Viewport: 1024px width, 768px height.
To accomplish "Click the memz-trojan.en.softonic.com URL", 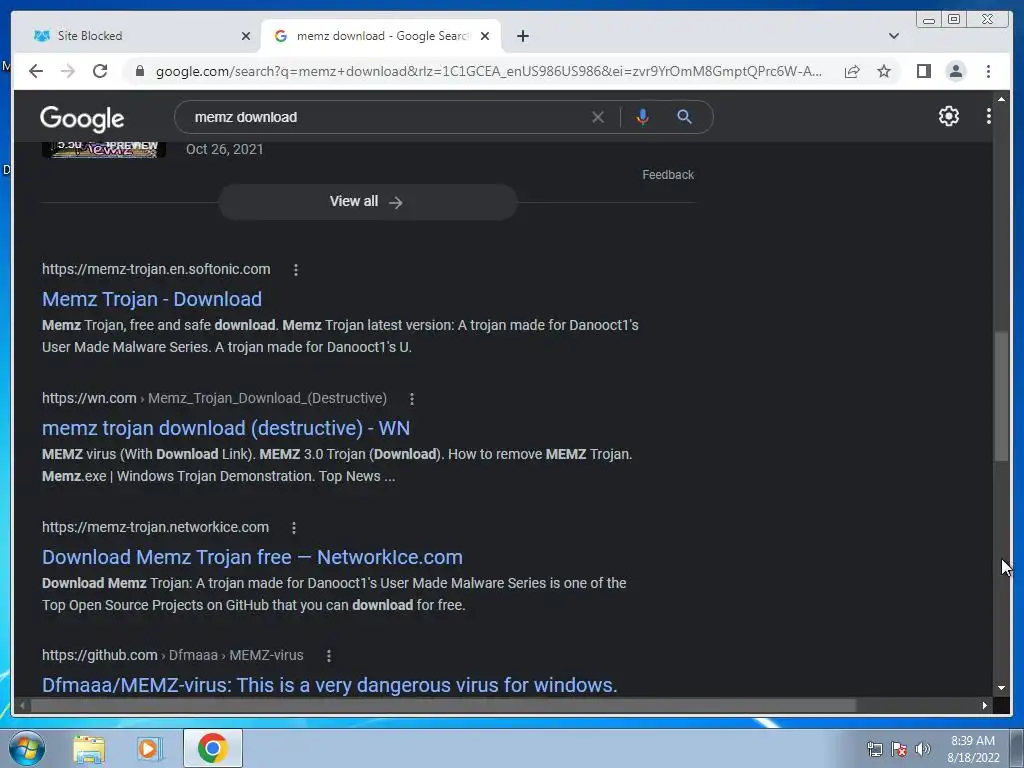I will click(x=156, y=269).
